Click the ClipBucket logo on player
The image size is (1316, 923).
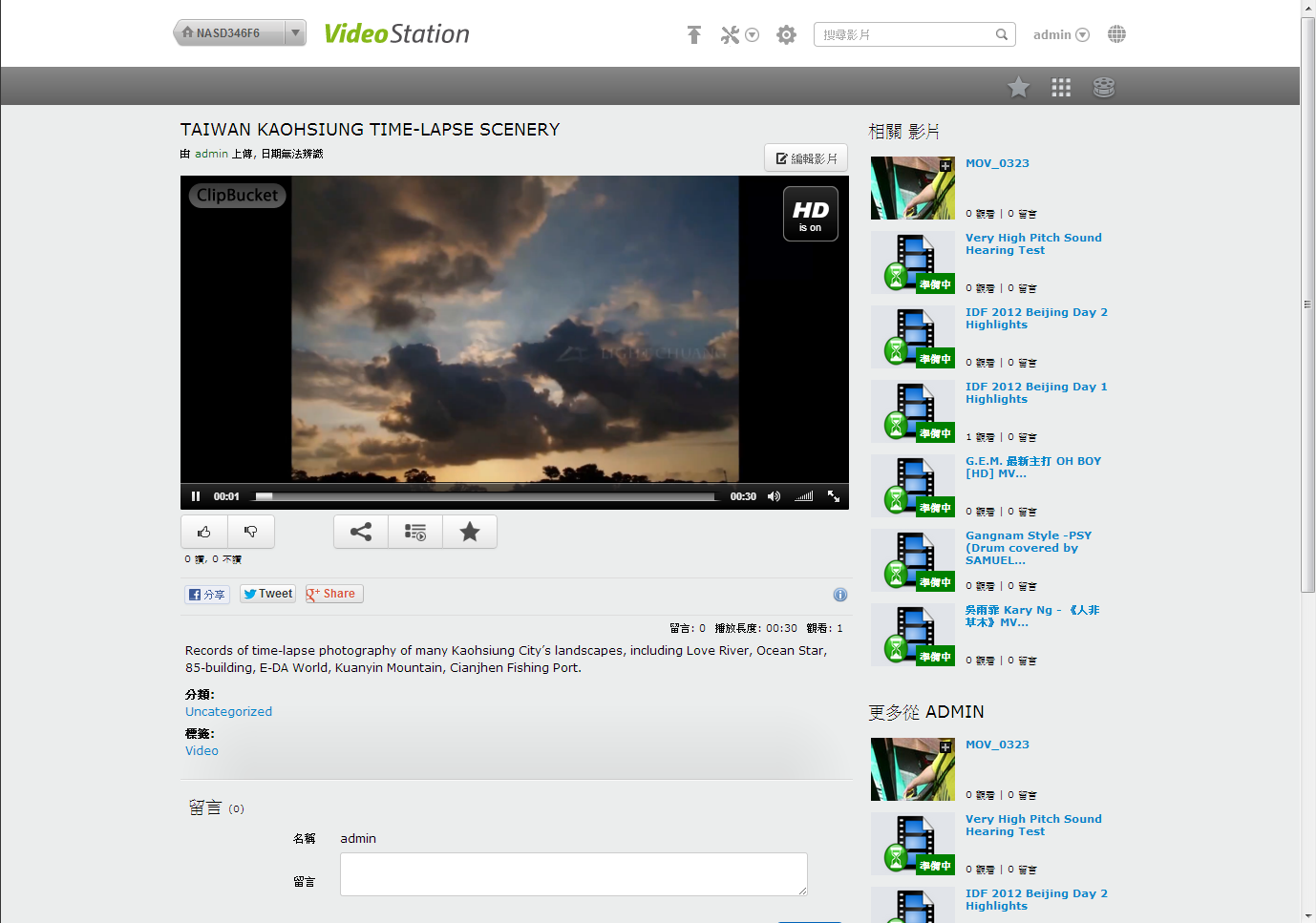tap(238, 196)
